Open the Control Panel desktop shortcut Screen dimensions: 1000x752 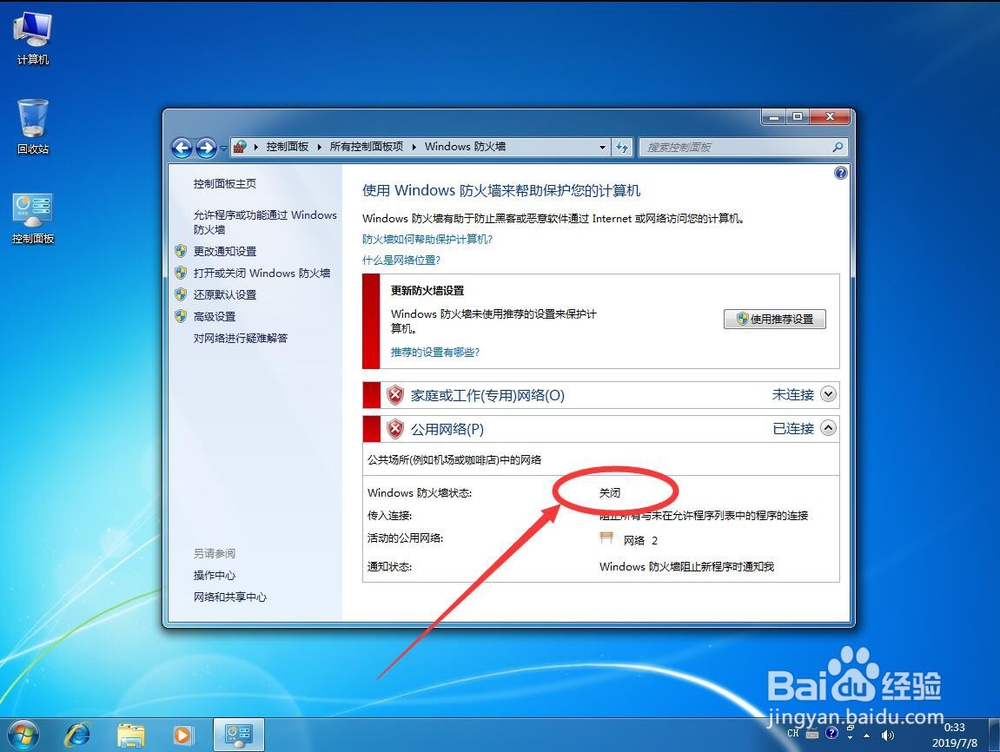point(33,218)
